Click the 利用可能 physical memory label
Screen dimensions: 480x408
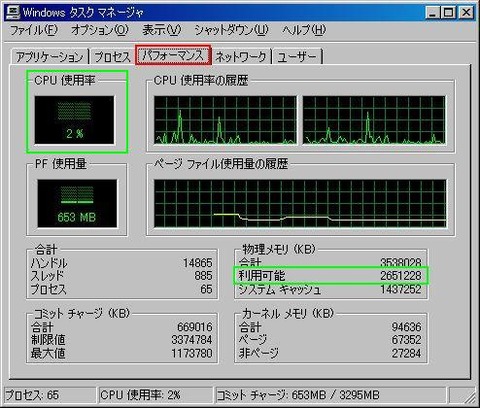click(x=262, y=275)
